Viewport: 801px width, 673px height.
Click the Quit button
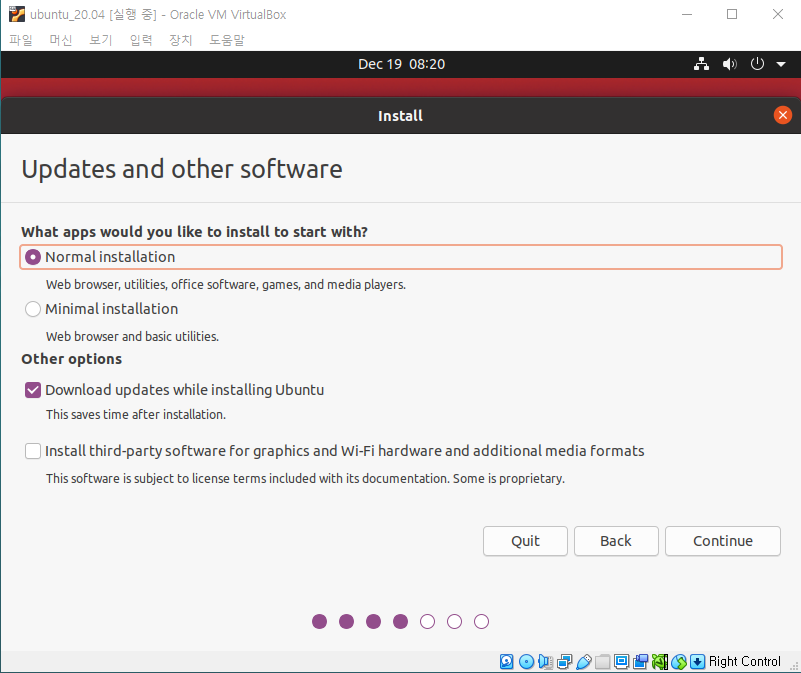[x=525, y=541]
